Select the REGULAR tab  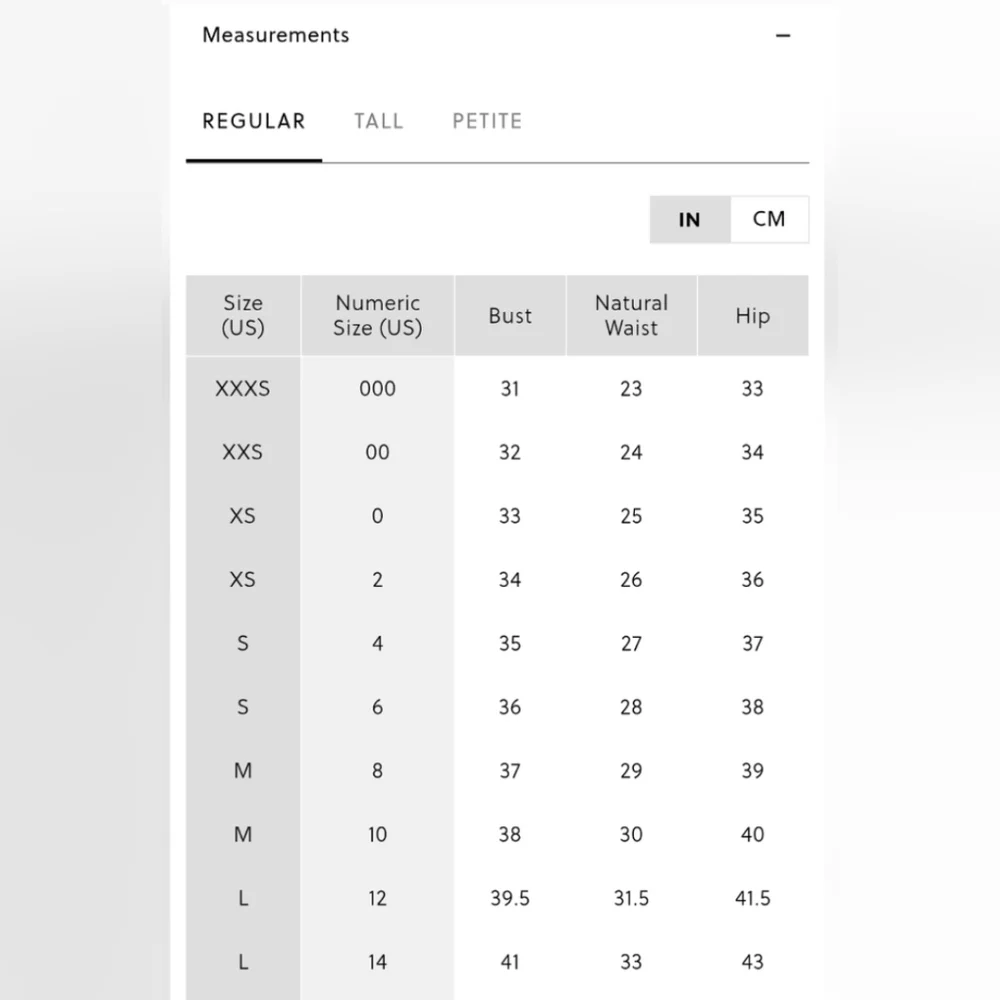[x=254, y=121]
